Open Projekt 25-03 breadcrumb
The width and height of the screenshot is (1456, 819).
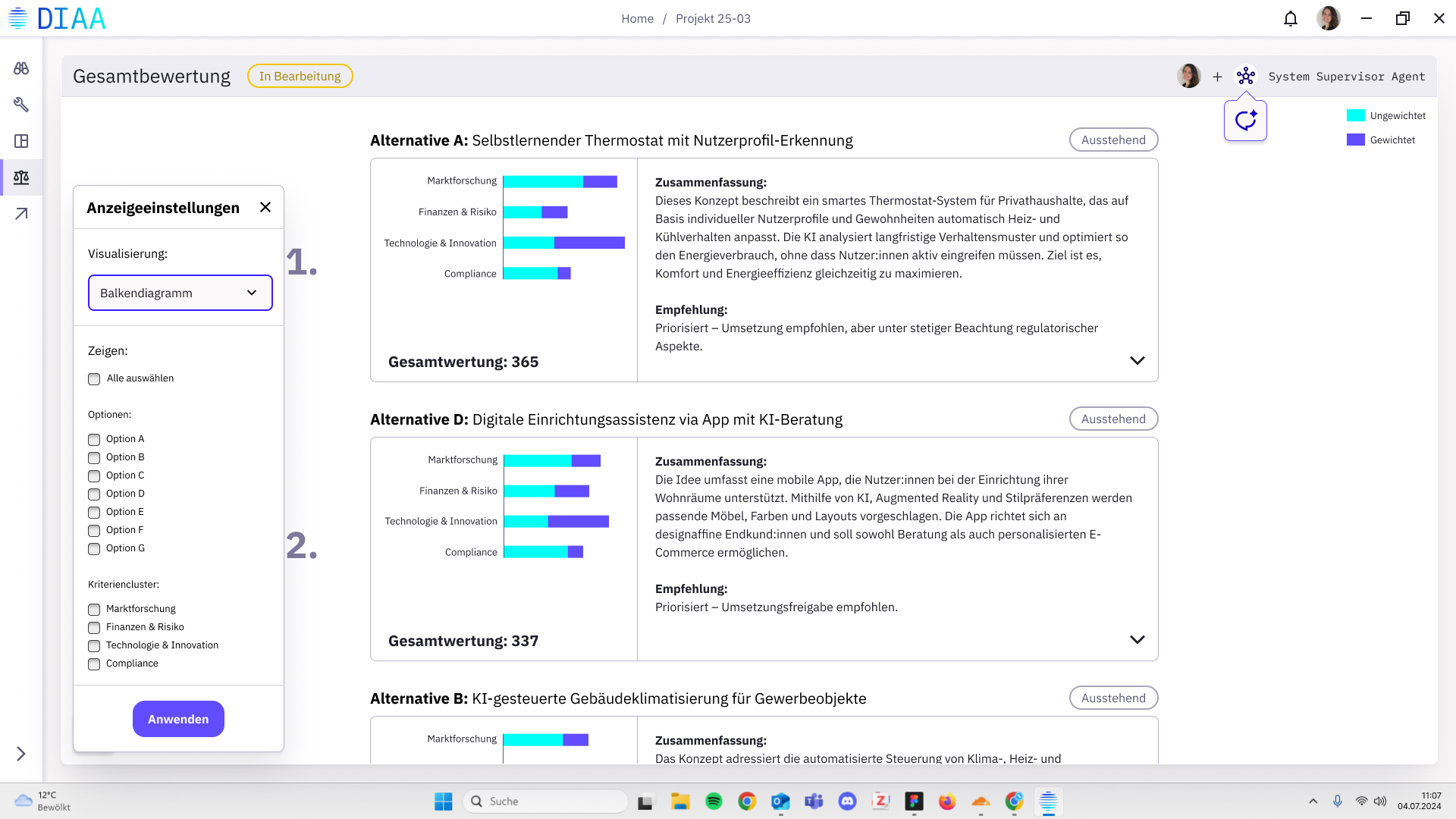tap(713, 18)
